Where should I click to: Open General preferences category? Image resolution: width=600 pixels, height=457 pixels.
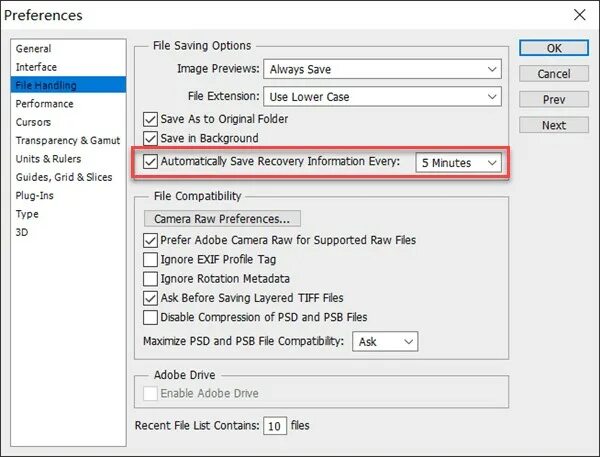click(33, 49)
